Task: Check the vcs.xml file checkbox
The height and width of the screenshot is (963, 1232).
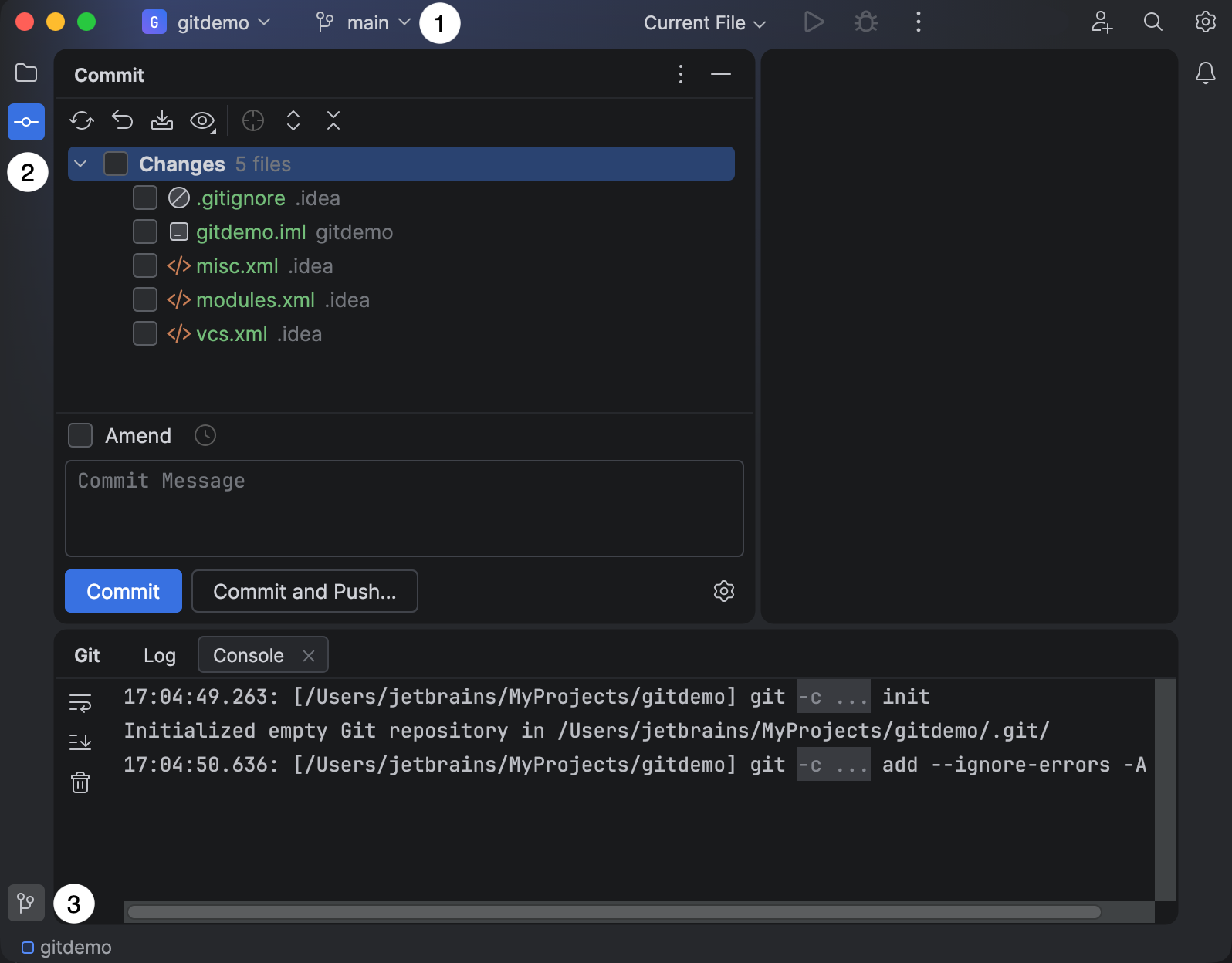Action: (x=145, y=333)
